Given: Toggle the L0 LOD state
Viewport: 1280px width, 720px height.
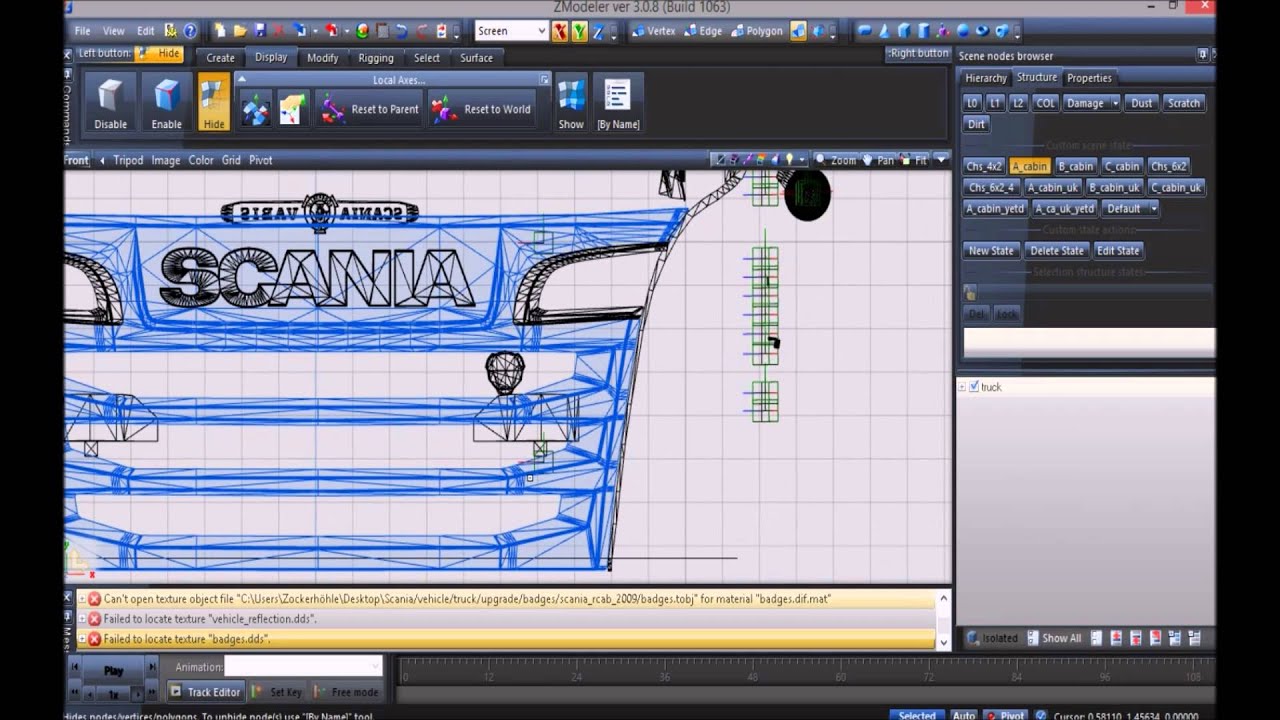Looking at the screenshot, I should pyautogui.click(x=972, y=103).
